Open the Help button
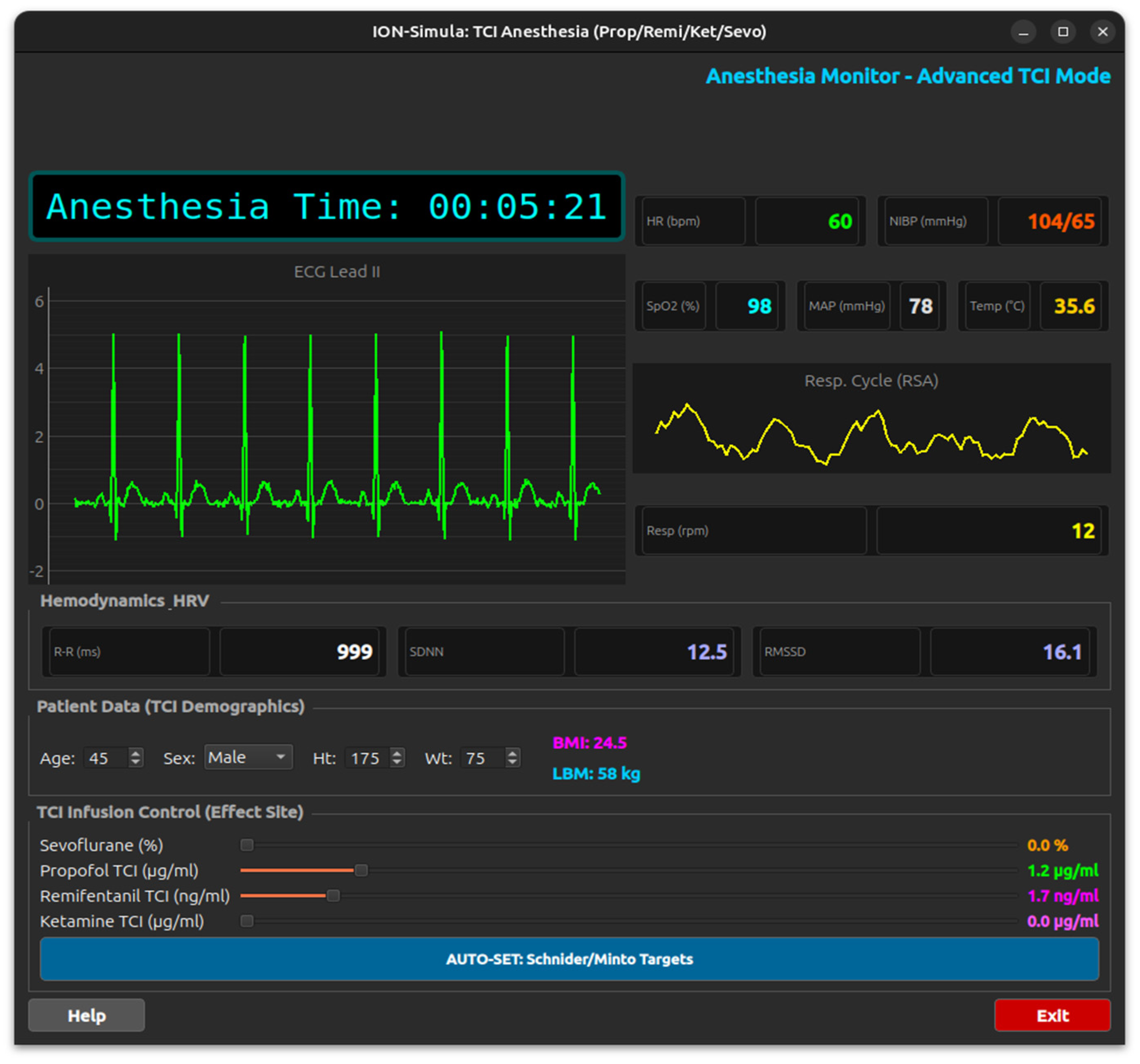Screen dimensions: 1140x1064 click(87, 1015)
